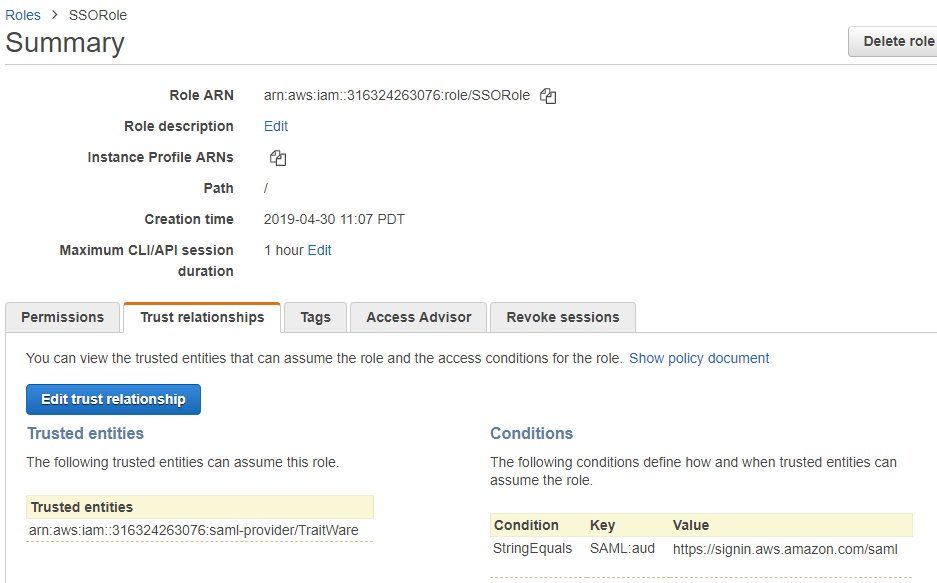Click Edit trust relationship button
This screenshot has height=583, width=937.
pos(114,399)
